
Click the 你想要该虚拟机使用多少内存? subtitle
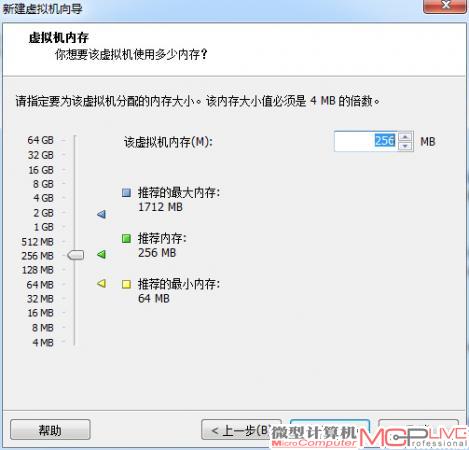pyautogui.click(x=131, y=54)
